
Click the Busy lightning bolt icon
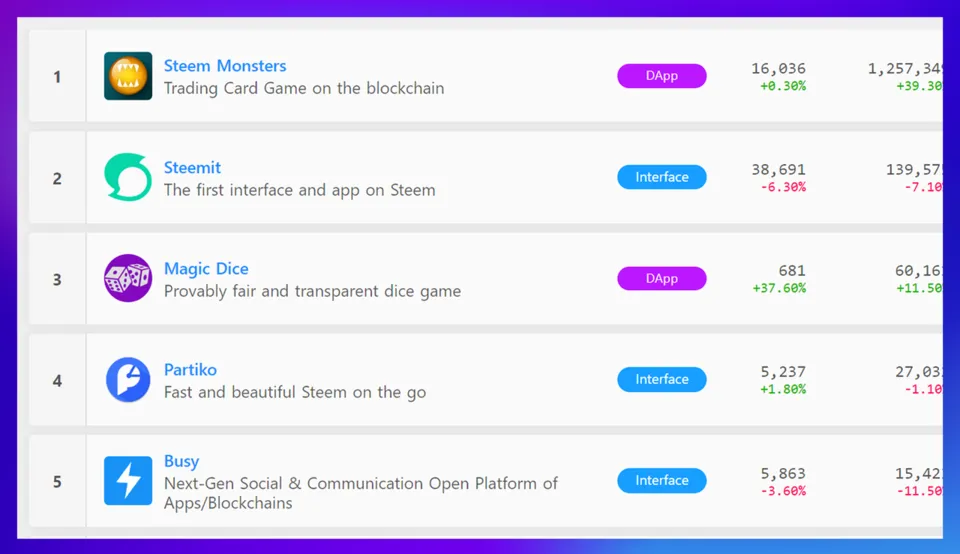(128, 481)
